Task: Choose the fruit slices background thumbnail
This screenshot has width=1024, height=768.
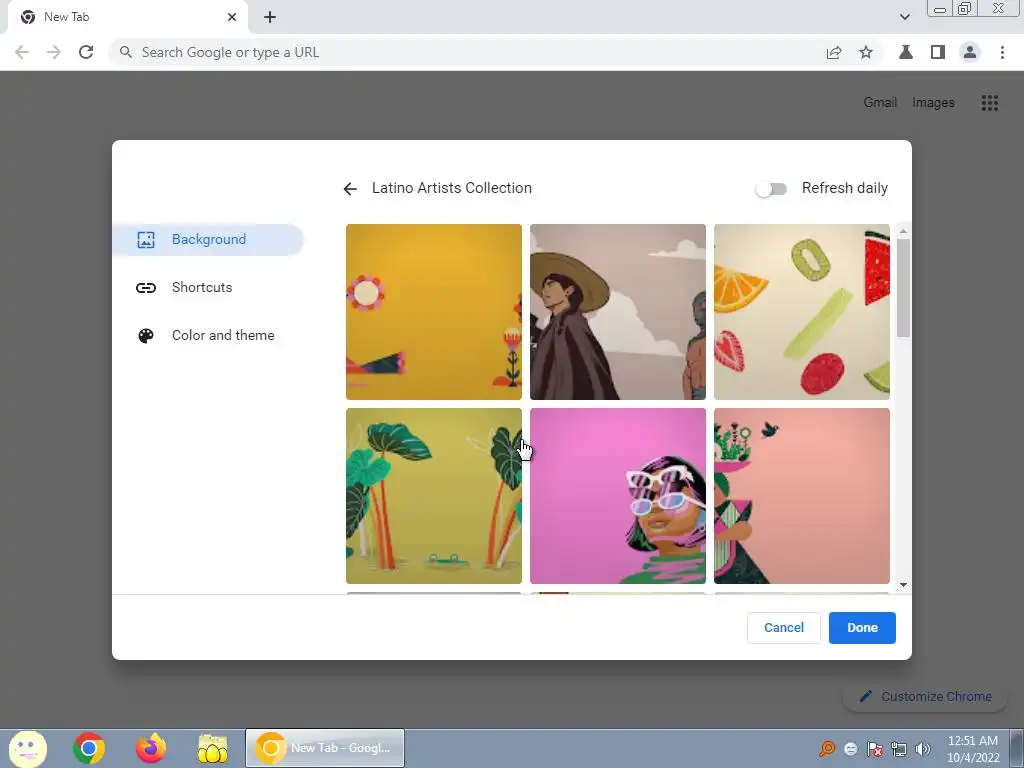Action: pos(801,312)
